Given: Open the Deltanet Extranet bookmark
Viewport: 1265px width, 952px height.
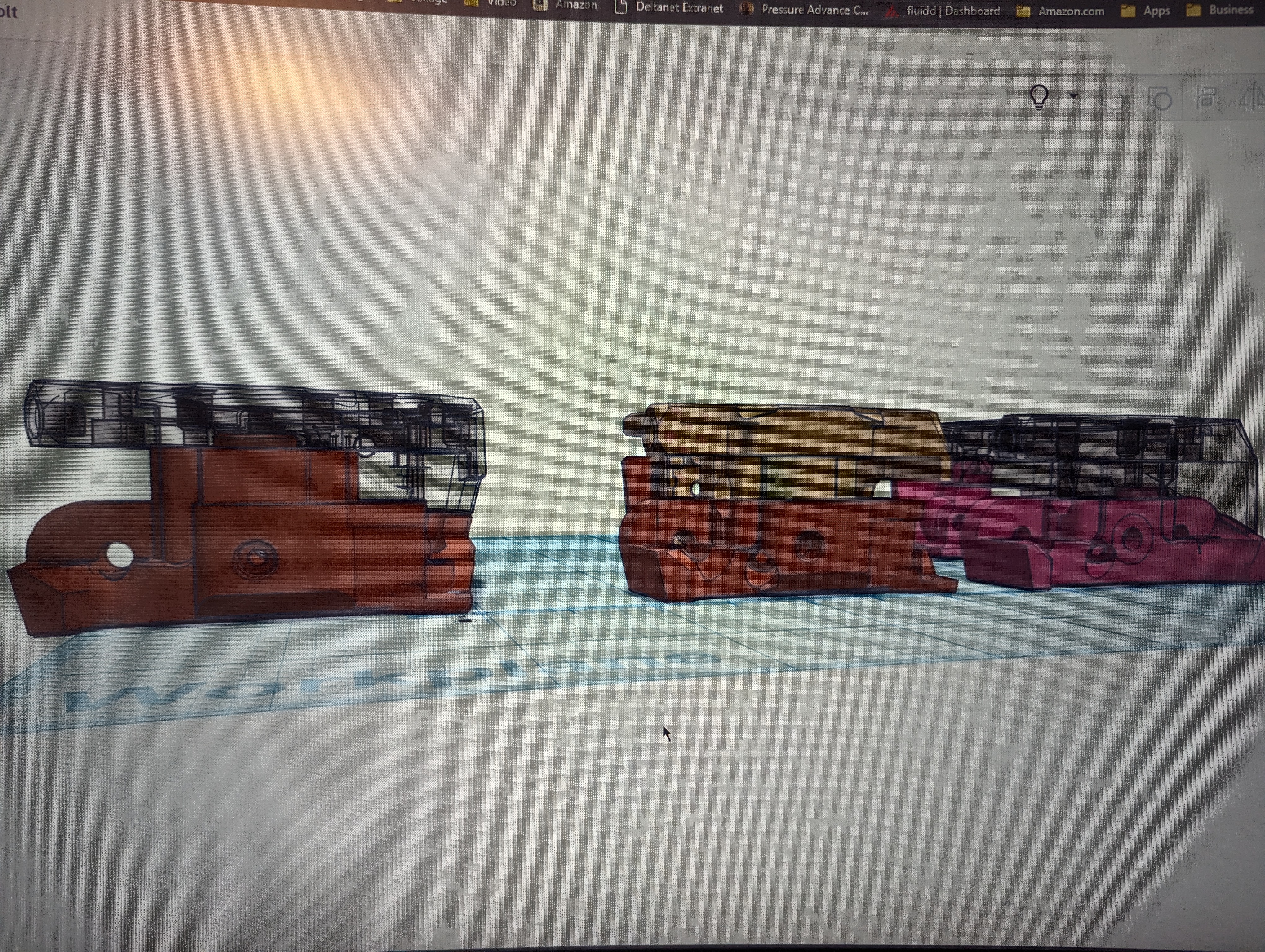Looking at the screenshot, I should click(669, 8).
